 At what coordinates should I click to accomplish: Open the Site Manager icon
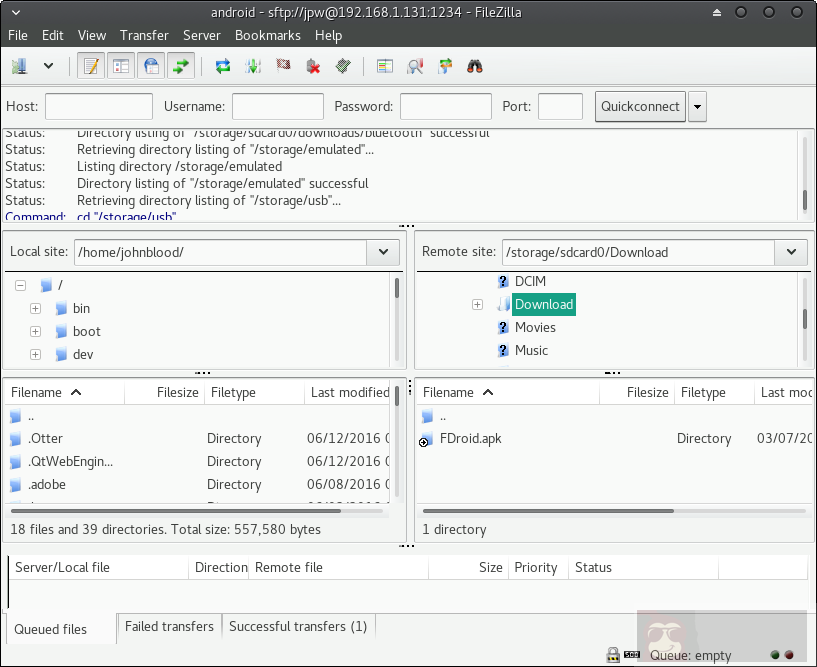pyautogui.click(x=19, y=66)
